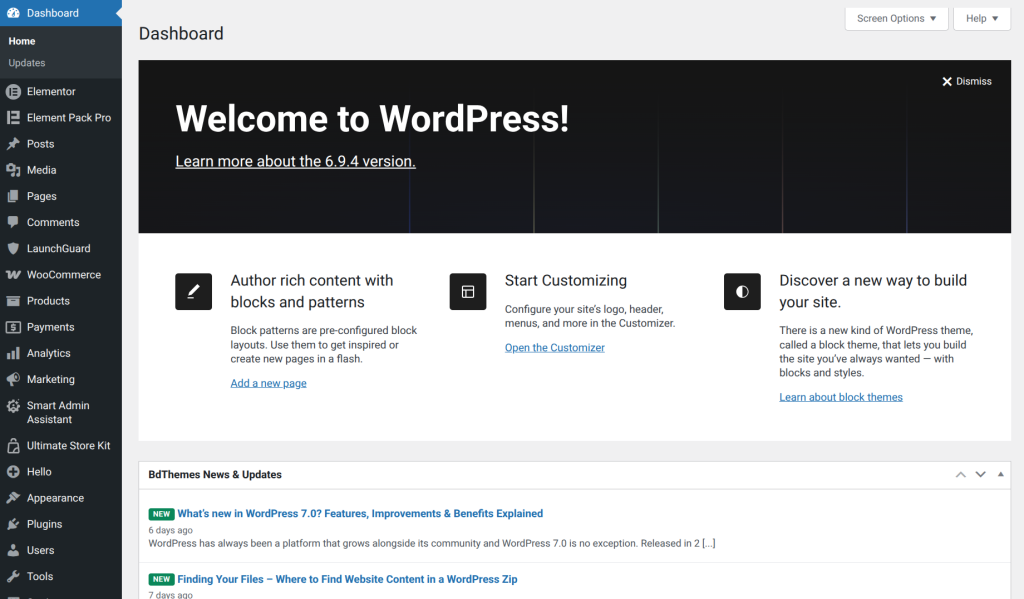Click the Add a new page link
This screenshot has width=1024, height=599.
click(x=268, y=383)
